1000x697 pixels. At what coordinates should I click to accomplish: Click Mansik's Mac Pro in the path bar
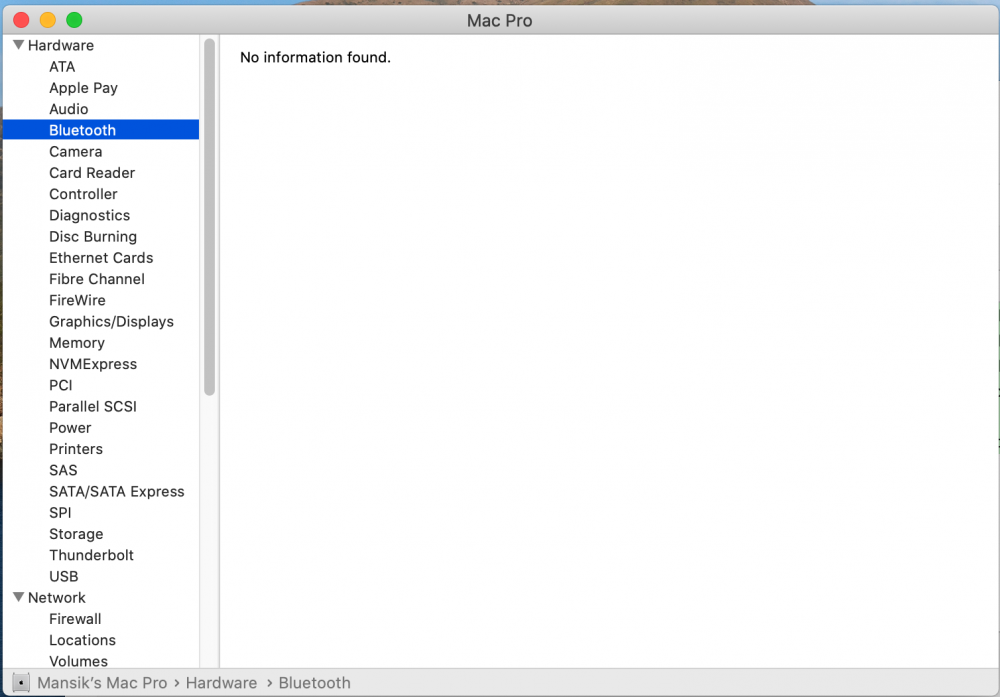(x=102, y=683)
